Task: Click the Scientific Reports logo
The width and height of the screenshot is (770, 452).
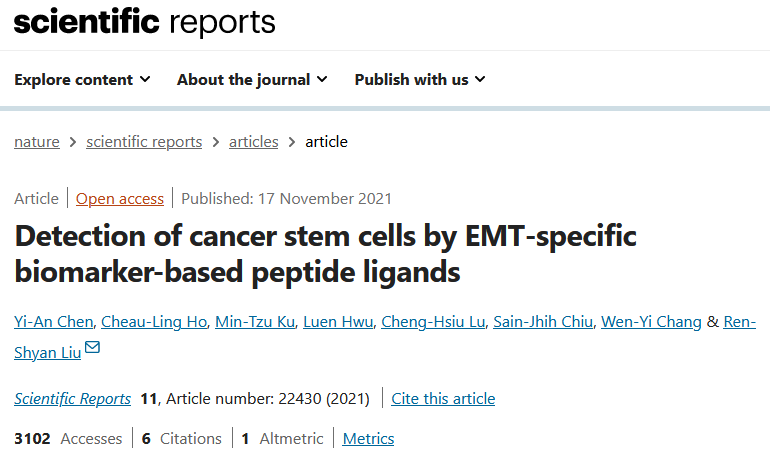Action: (144, 22)
